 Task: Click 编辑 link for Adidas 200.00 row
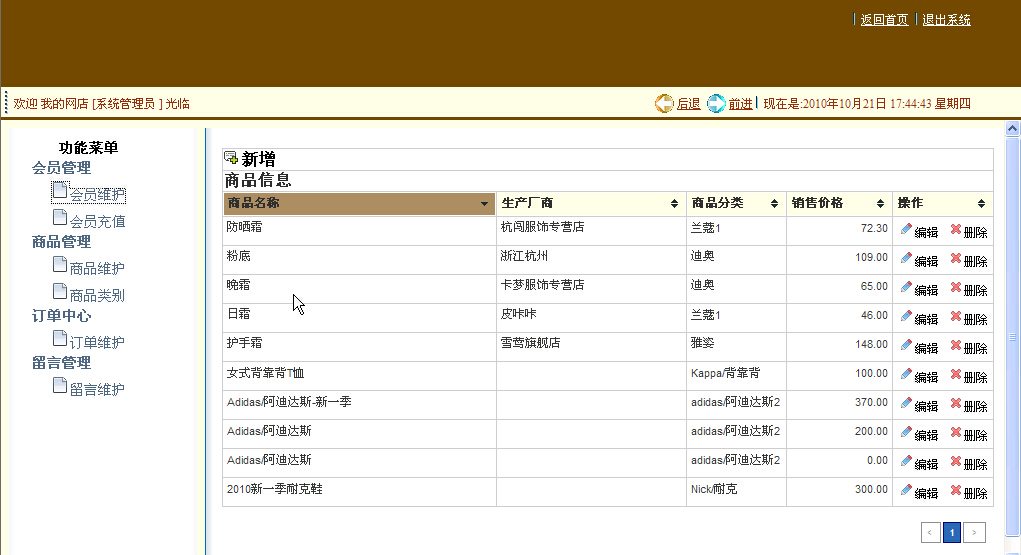coord(926,435)
